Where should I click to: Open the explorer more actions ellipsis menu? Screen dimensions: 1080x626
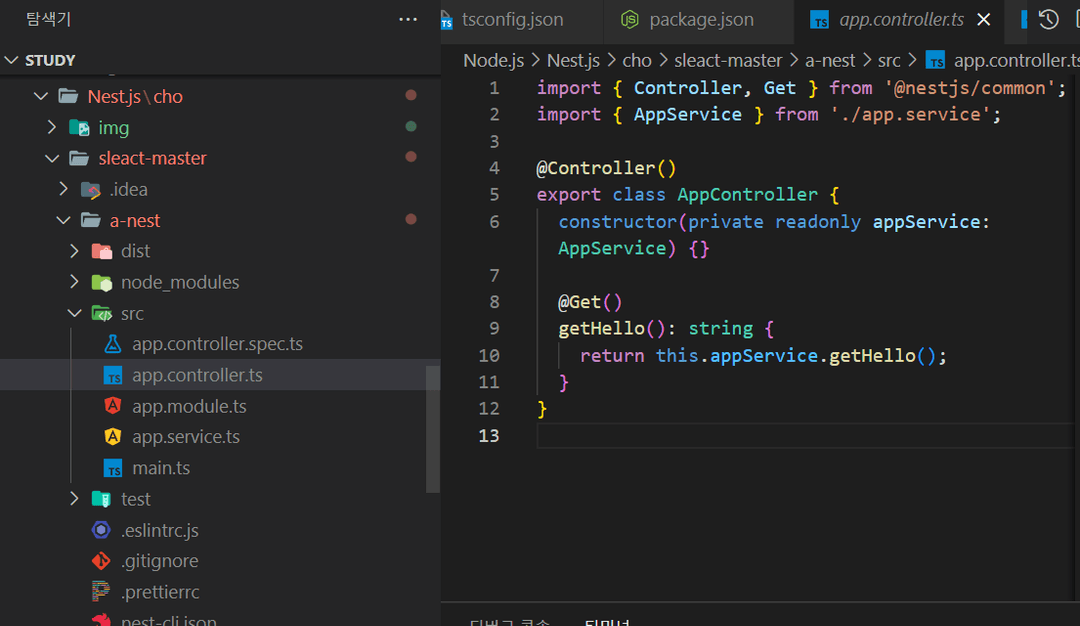[408, 19]
